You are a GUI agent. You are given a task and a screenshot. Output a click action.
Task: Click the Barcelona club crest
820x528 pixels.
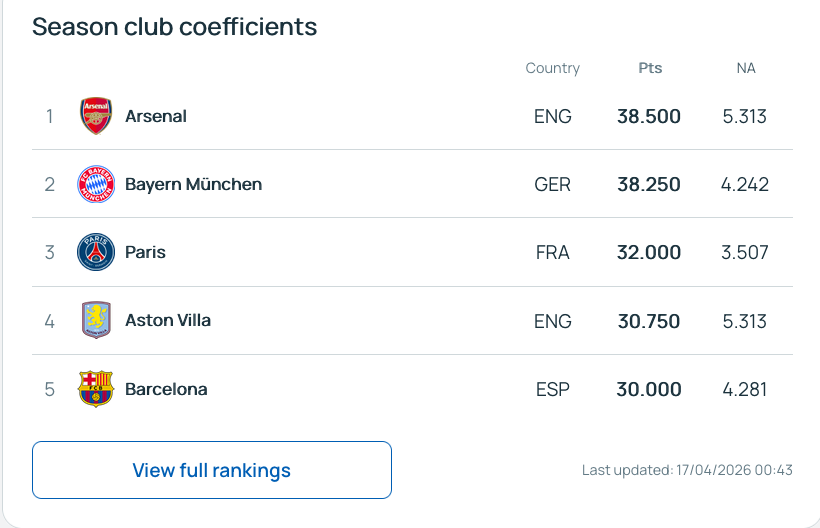96,389
